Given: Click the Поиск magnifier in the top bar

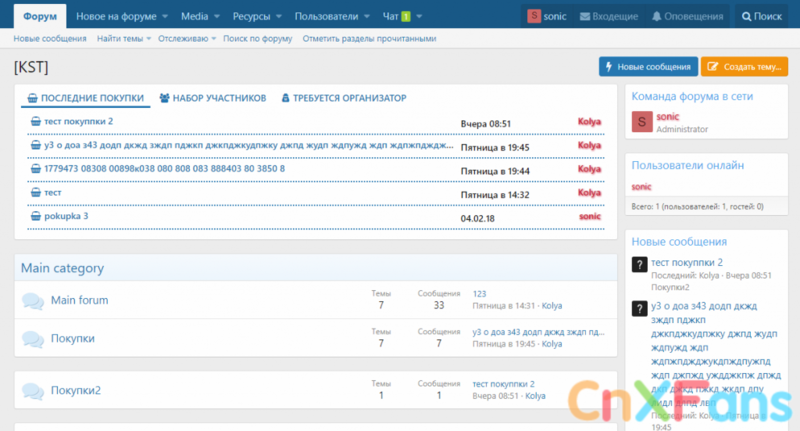Looking at the screenshot, I should pos(747,17).
